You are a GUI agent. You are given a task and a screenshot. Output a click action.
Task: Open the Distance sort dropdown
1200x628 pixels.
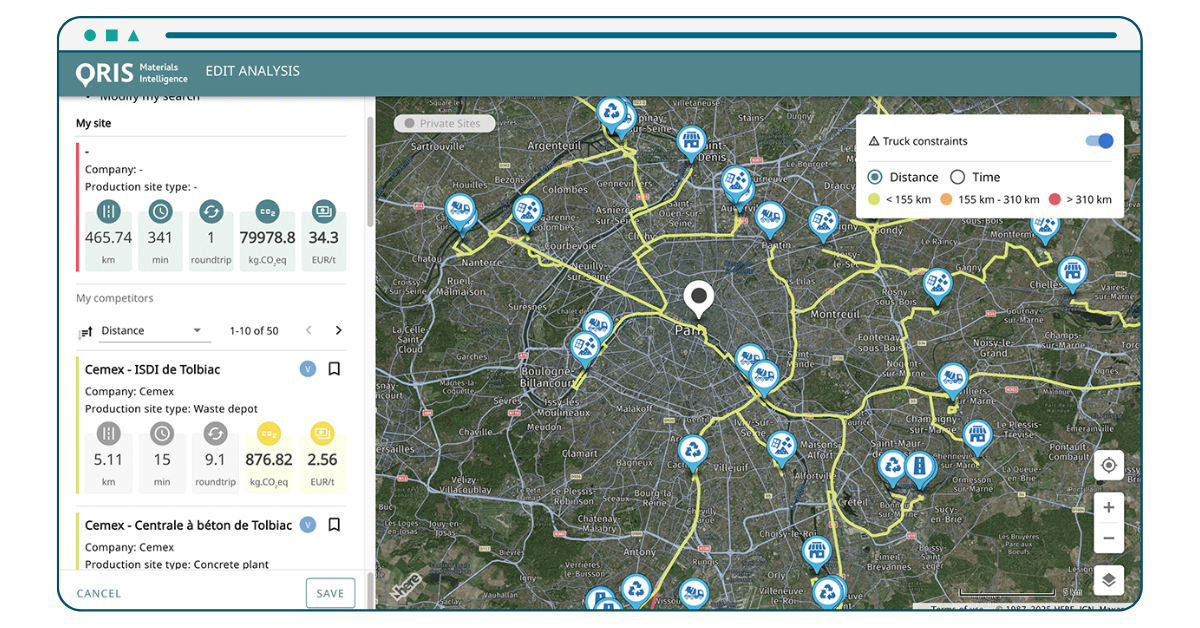(150, 331)
